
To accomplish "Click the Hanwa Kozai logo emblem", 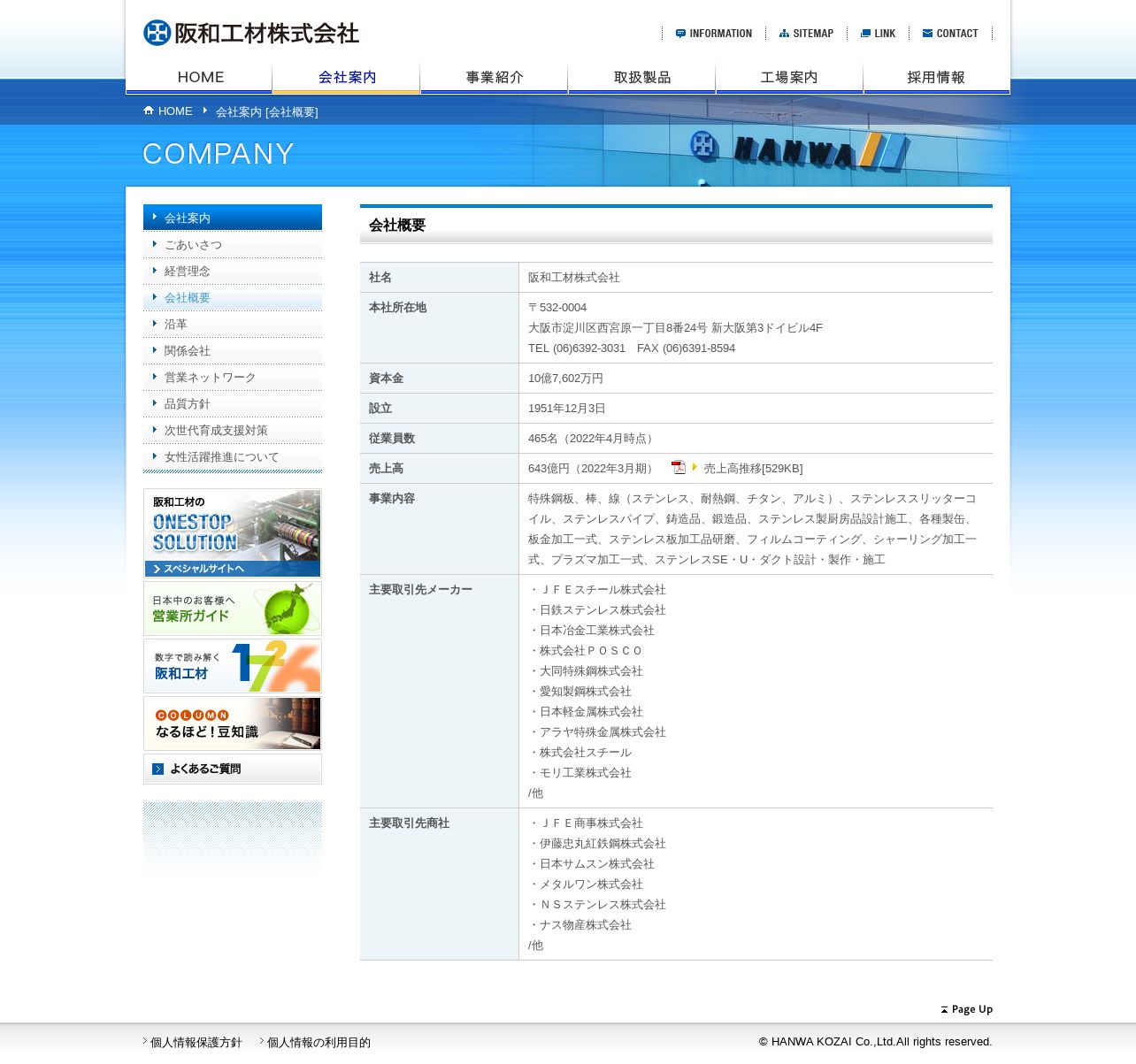I will pyautogui.click(x=157, y=33).
